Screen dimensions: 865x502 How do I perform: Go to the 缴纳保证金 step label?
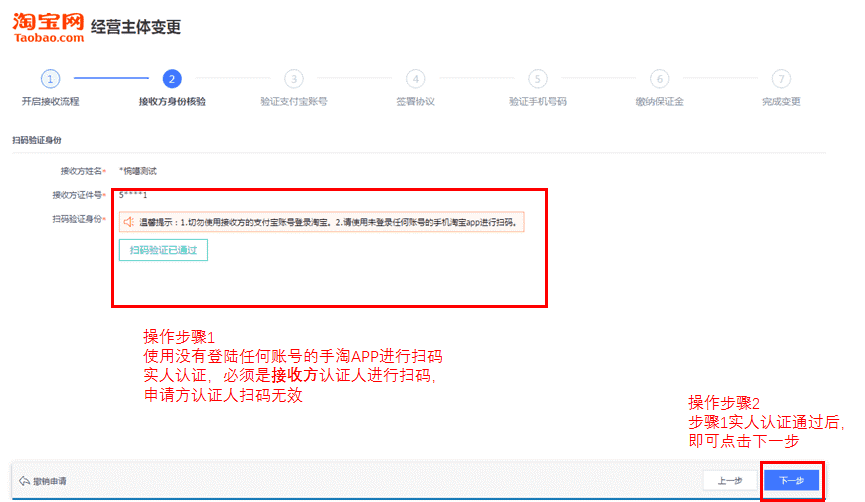point(659,102)
